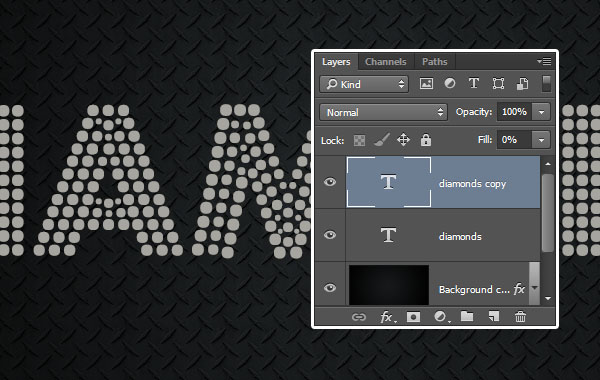
Task: Expand Background copy layer effects arrow
Action: coord(535,287)
